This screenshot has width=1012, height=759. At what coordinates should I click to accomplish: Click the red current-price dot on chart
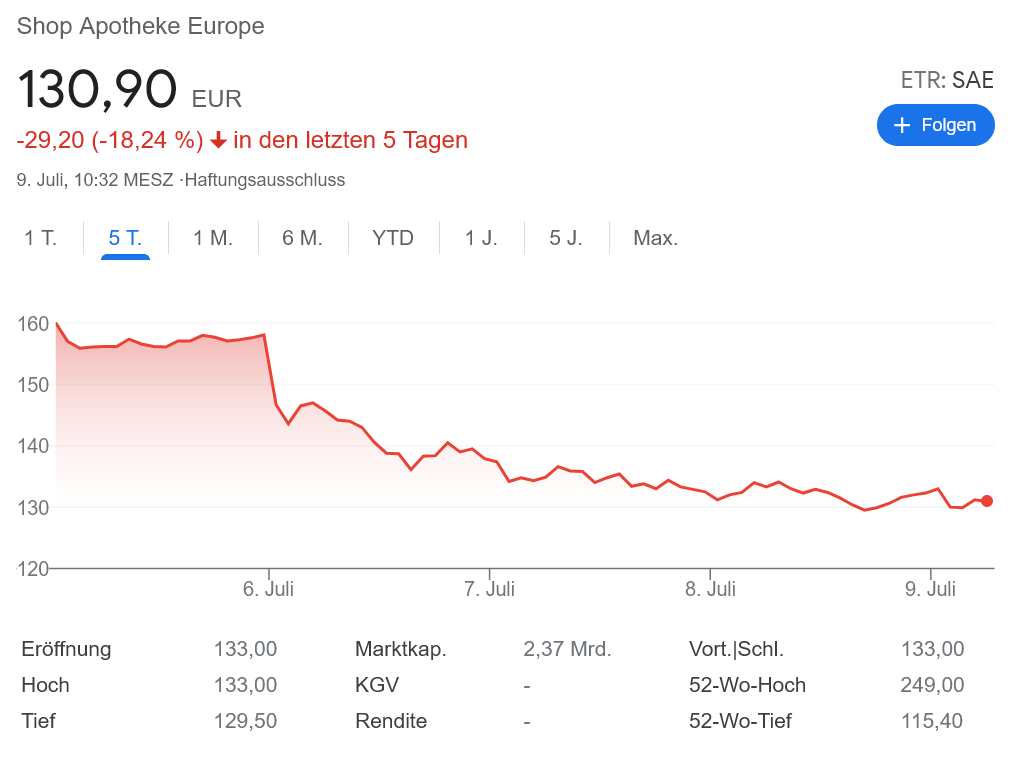coord(987,501)
